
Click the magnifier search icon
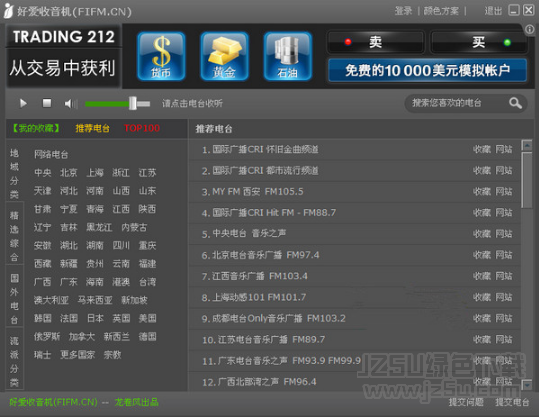coord(515,103)
